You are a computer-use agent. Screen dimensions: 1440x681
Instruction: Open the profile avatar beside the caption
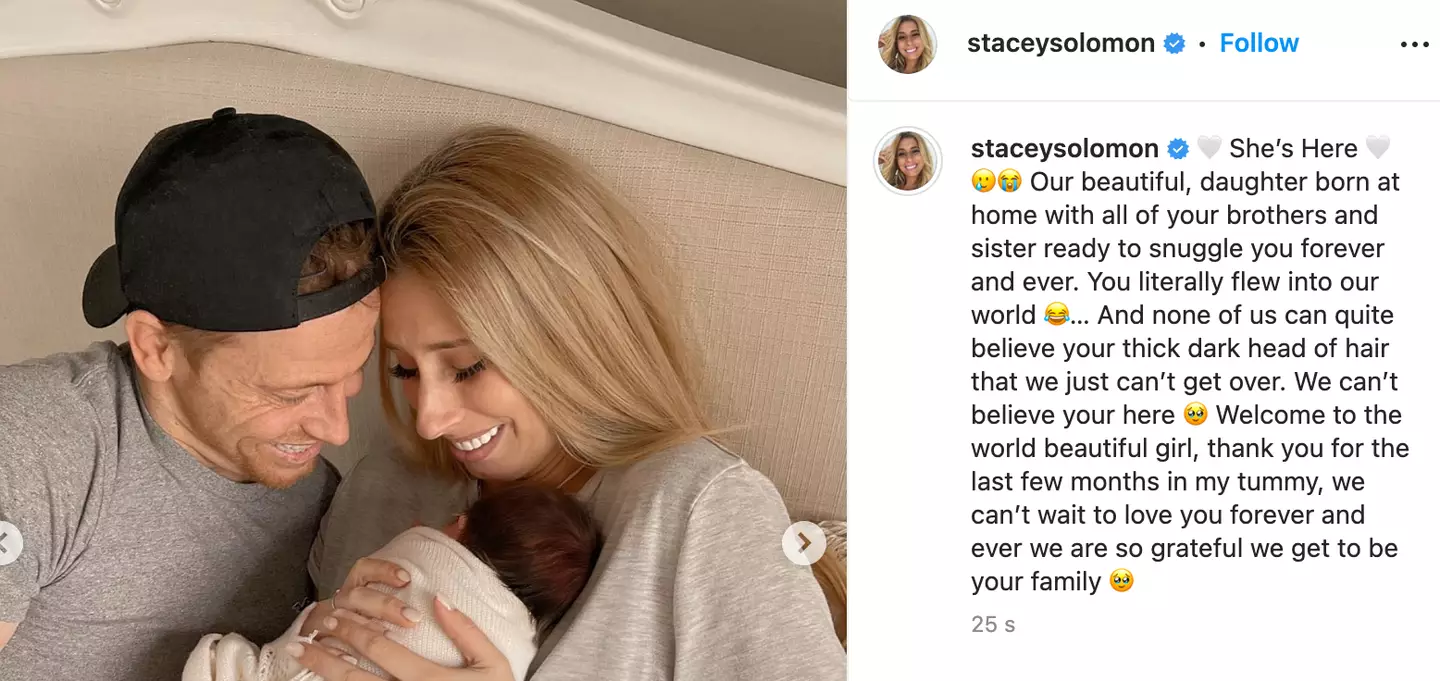pos(907,160)
